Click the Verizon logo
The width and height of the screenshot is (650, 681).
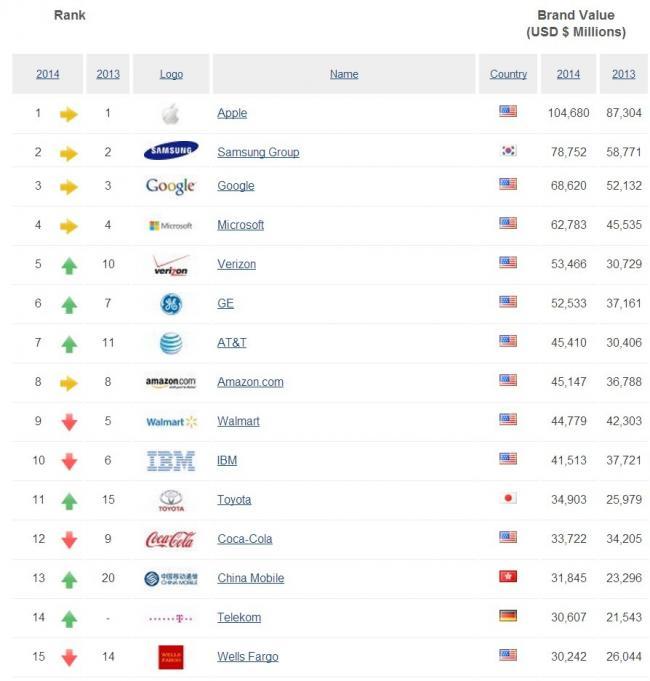(171, 265)
